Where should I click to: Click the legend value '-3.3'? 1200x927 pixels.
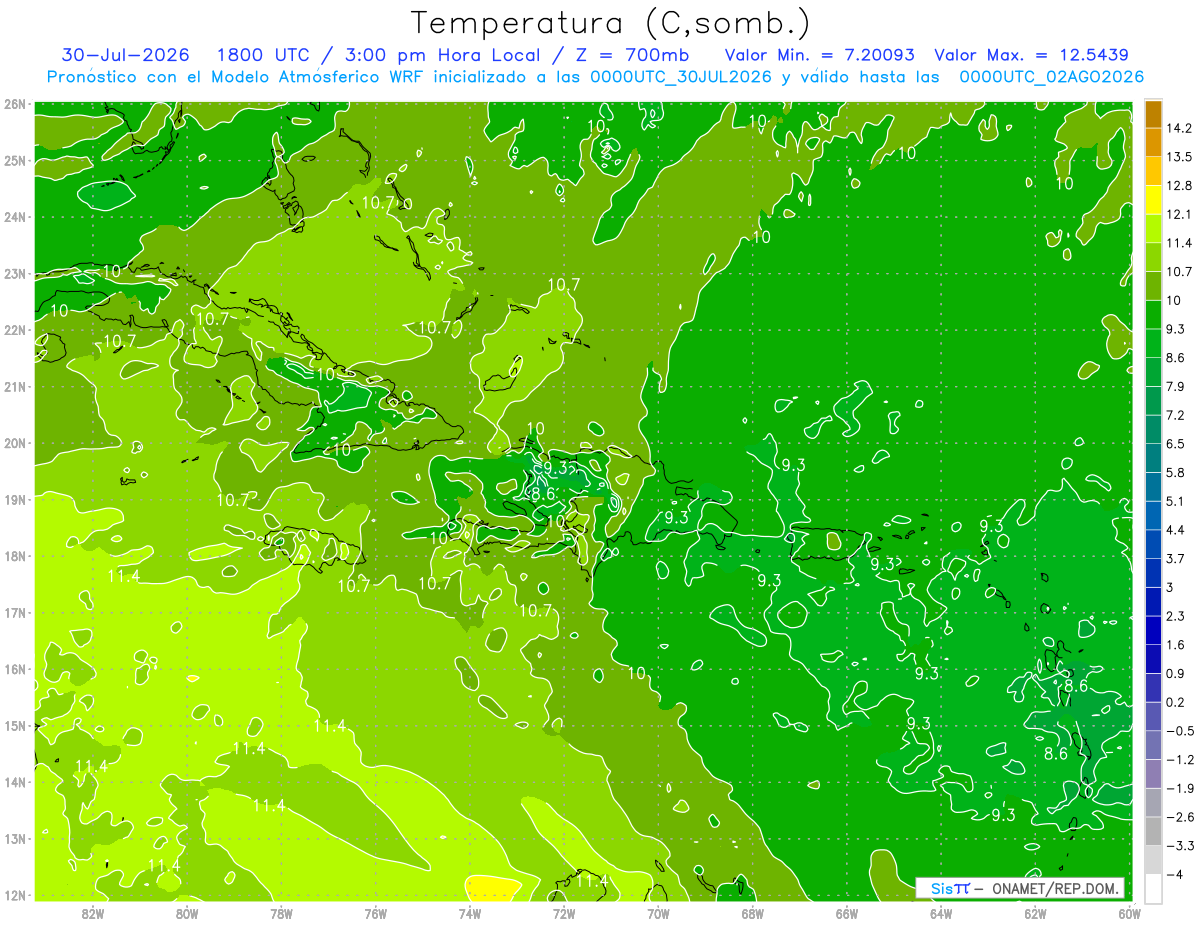[x=1178, y=845]
